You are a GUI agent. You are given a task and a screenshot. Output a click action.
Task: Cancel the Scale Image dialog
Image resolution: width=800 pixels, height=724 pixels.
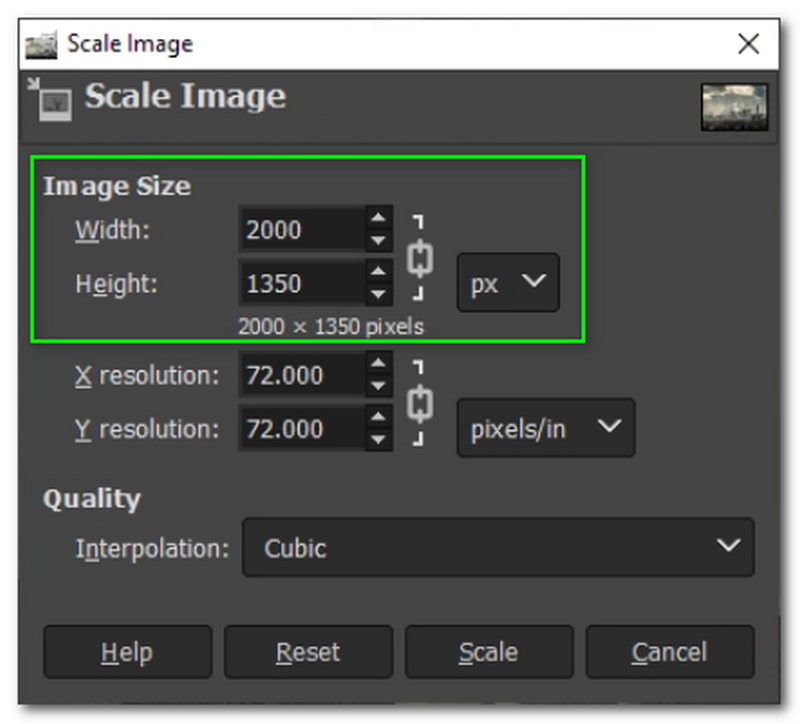(x=669, y=653)
